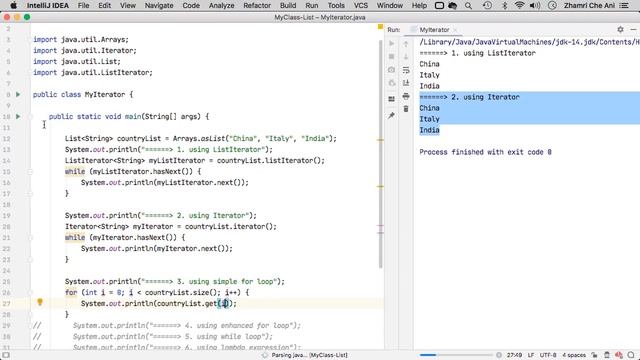Viewport: 640px width, 360px height.
Task: Open the Build menu
Action: tap(288, 5)
